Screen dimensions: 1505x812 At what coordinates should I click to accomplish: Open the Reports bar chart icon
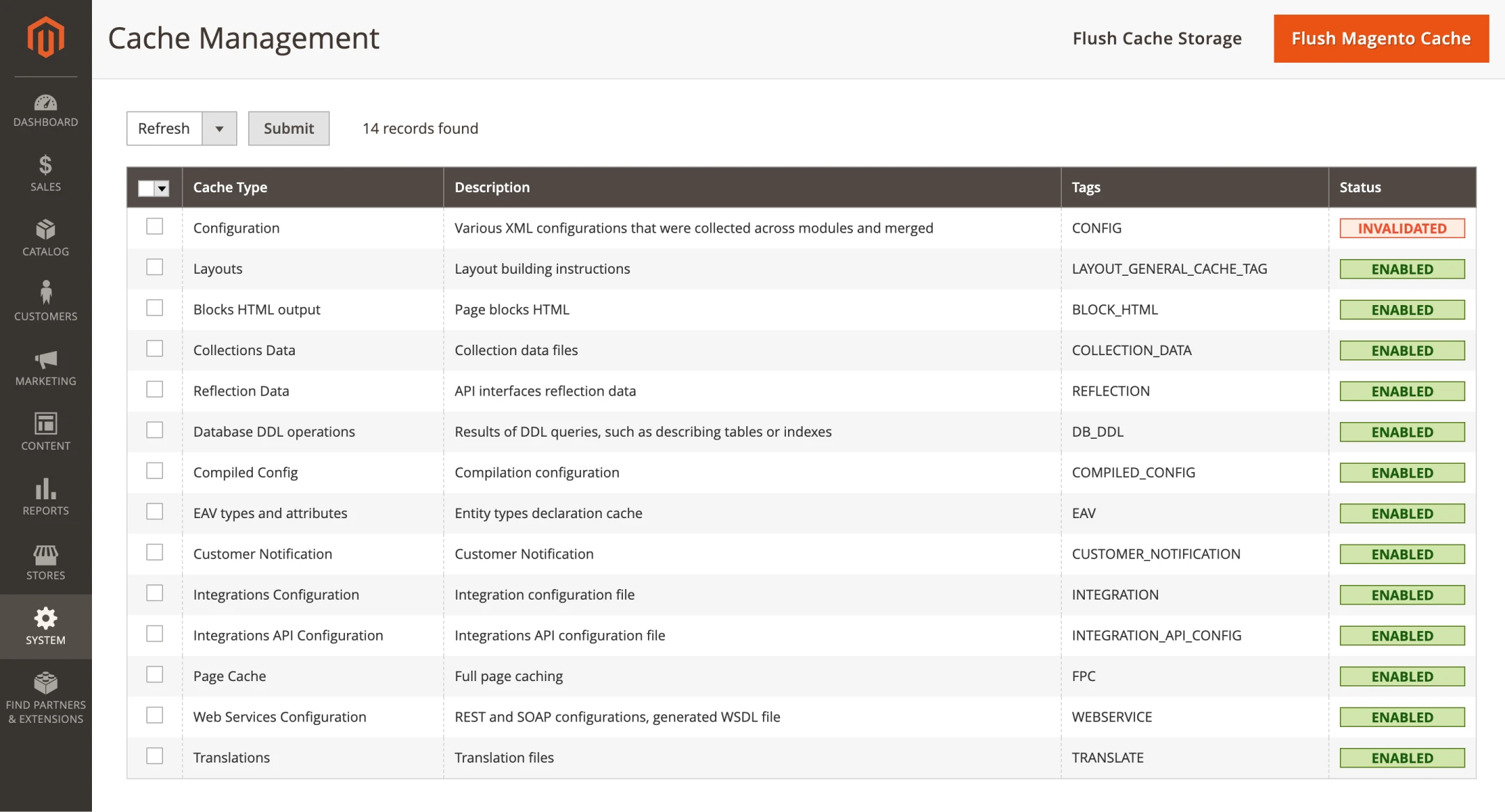pos(46,489)
